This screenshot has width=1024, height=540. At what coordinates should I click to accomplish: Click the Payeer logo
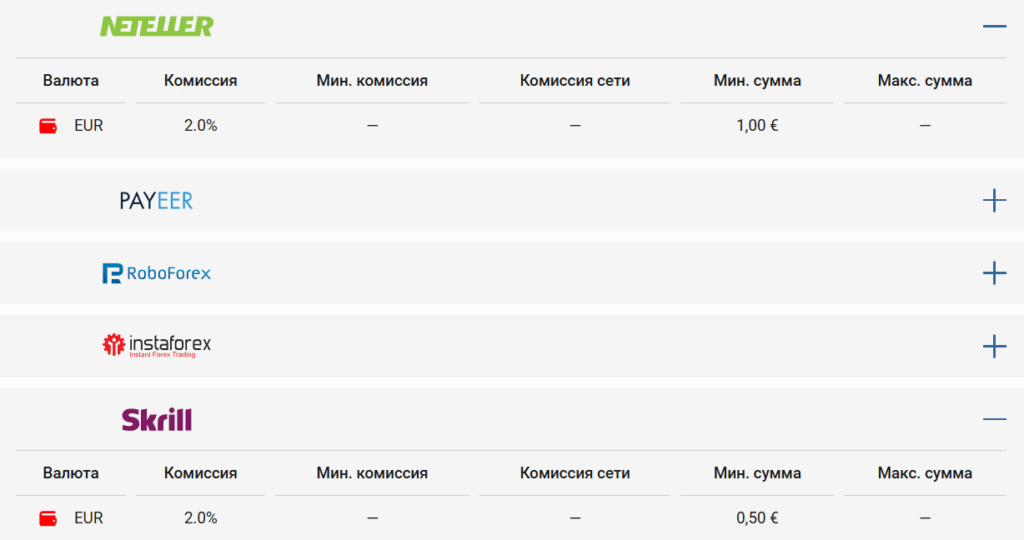(156, 200)
